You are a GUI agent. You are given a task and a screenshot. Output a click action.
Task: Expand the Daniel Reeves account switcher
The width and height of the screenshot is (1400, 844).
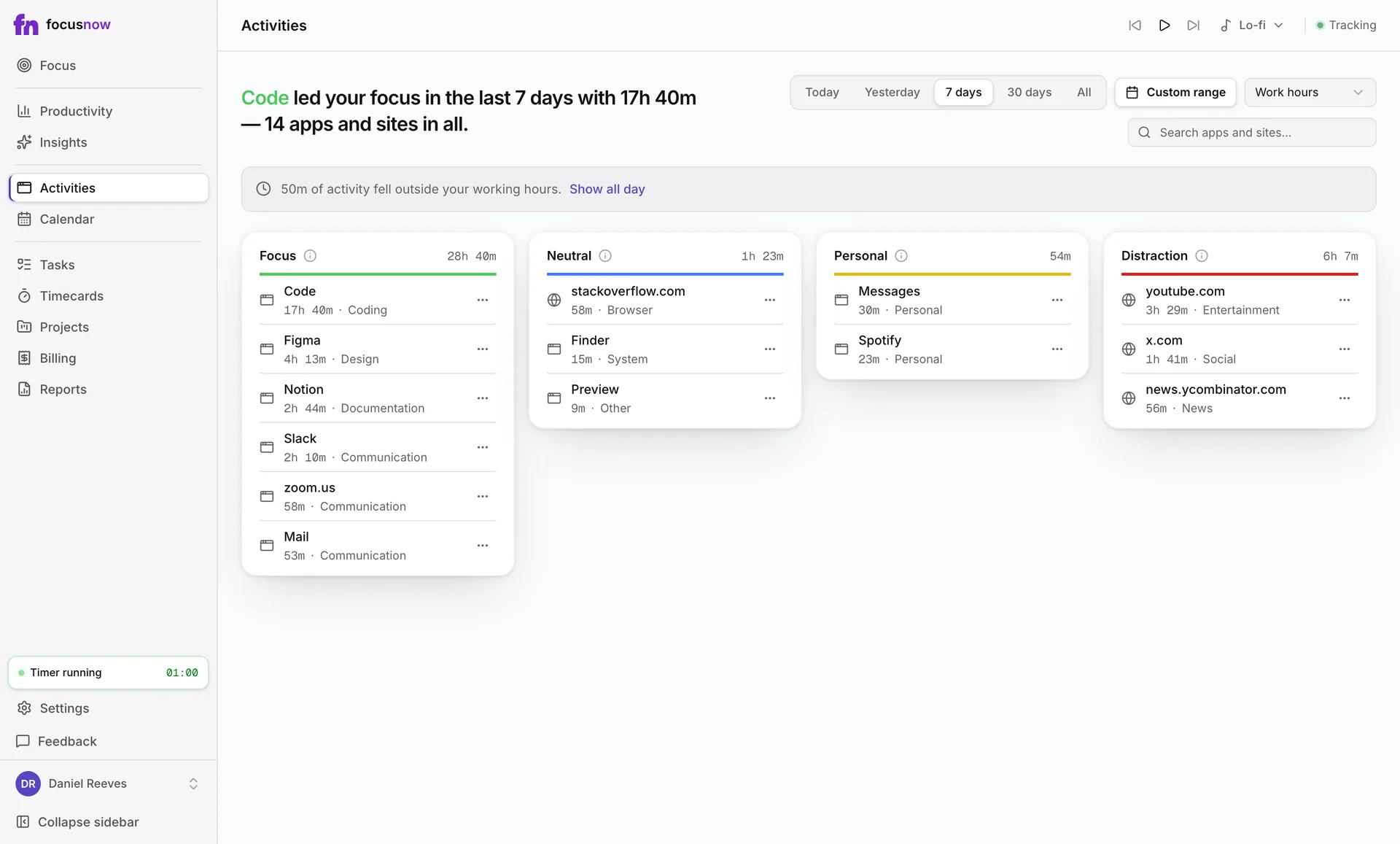click(109, 784)
